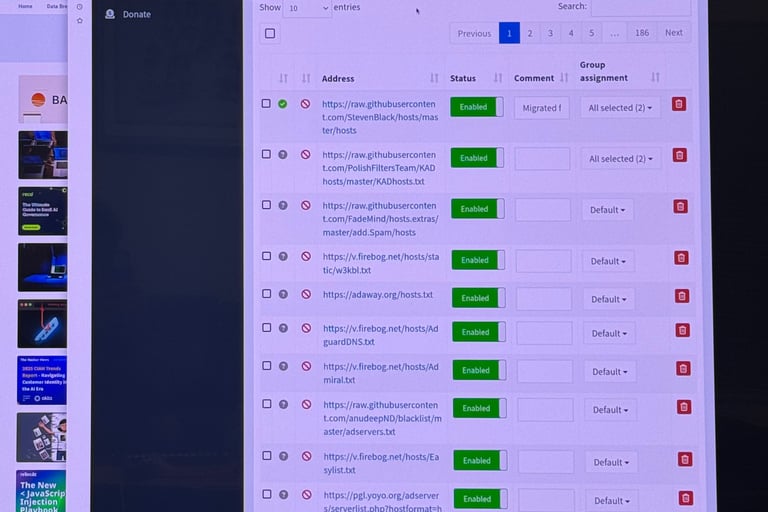Delete the FadeMind add.Spam hosts entry
768x512 pixels.
coord(680,206)
